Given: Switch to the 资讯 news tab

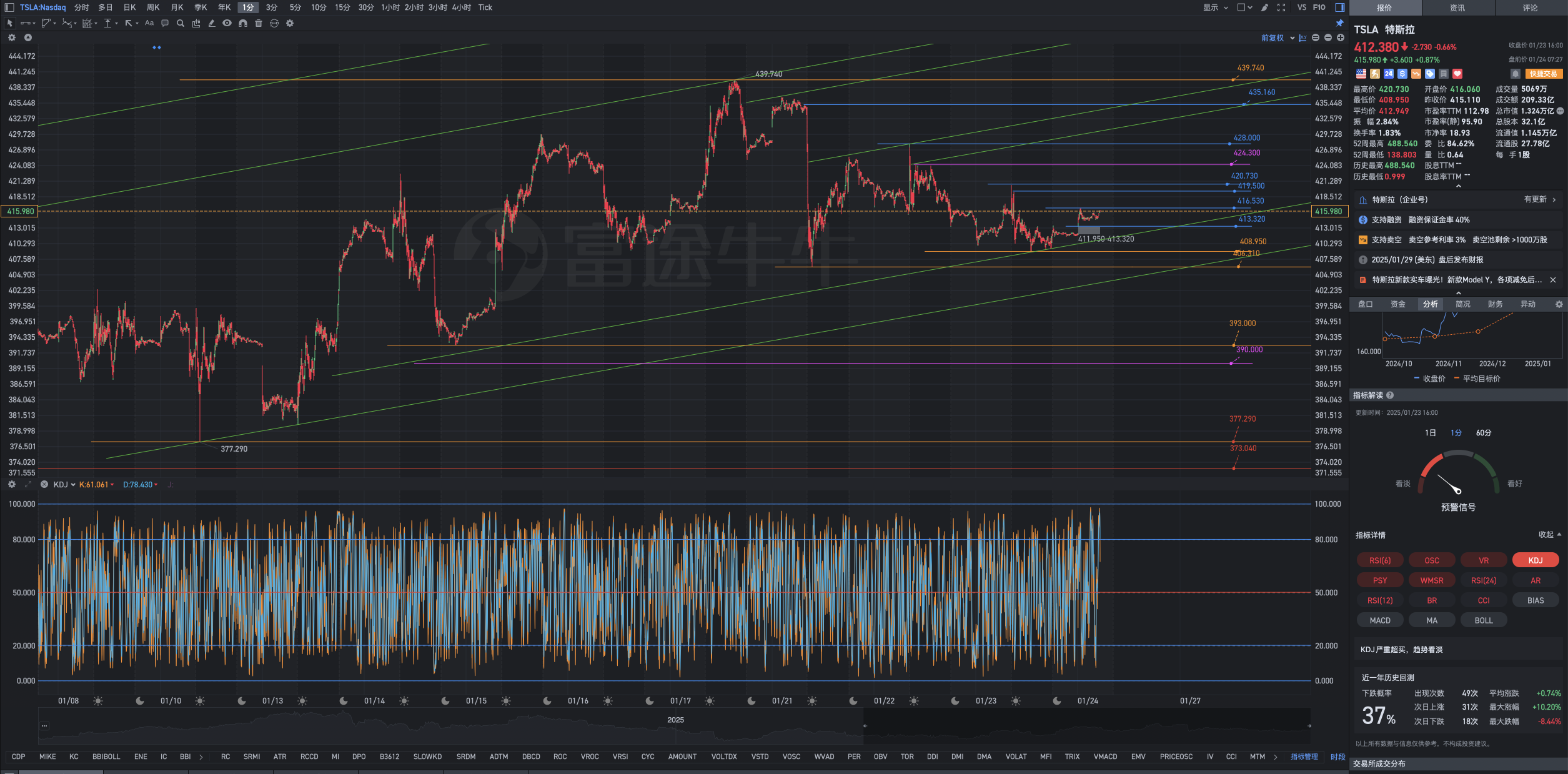Looking at the screenshot, I should click(1457, 7).
